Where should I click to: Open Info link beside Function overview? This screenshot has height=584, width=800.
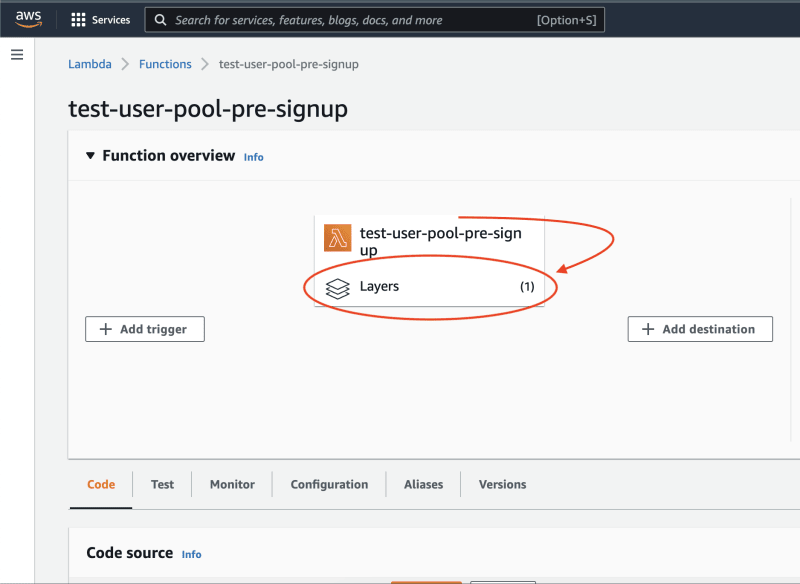[x=254, y=157]
